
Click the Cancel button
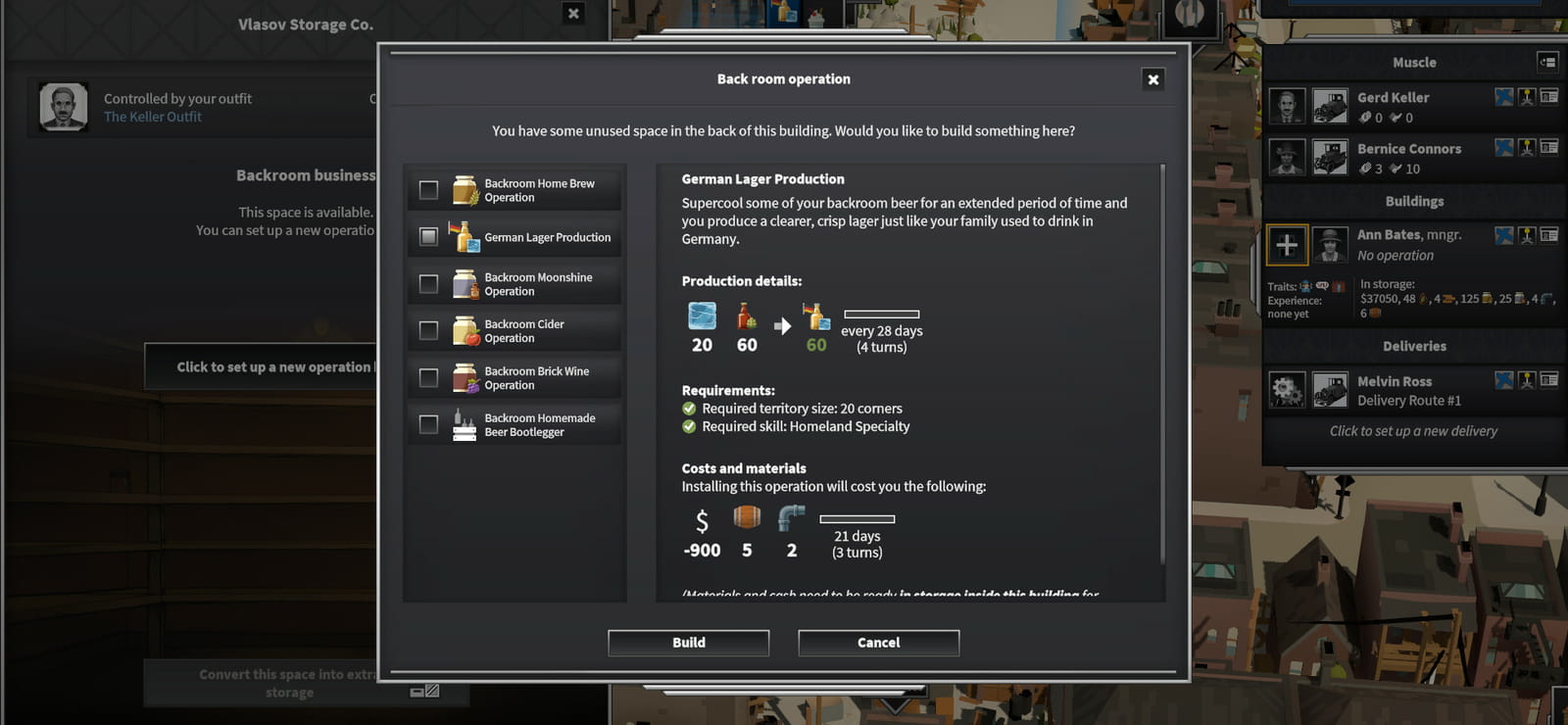879,643
